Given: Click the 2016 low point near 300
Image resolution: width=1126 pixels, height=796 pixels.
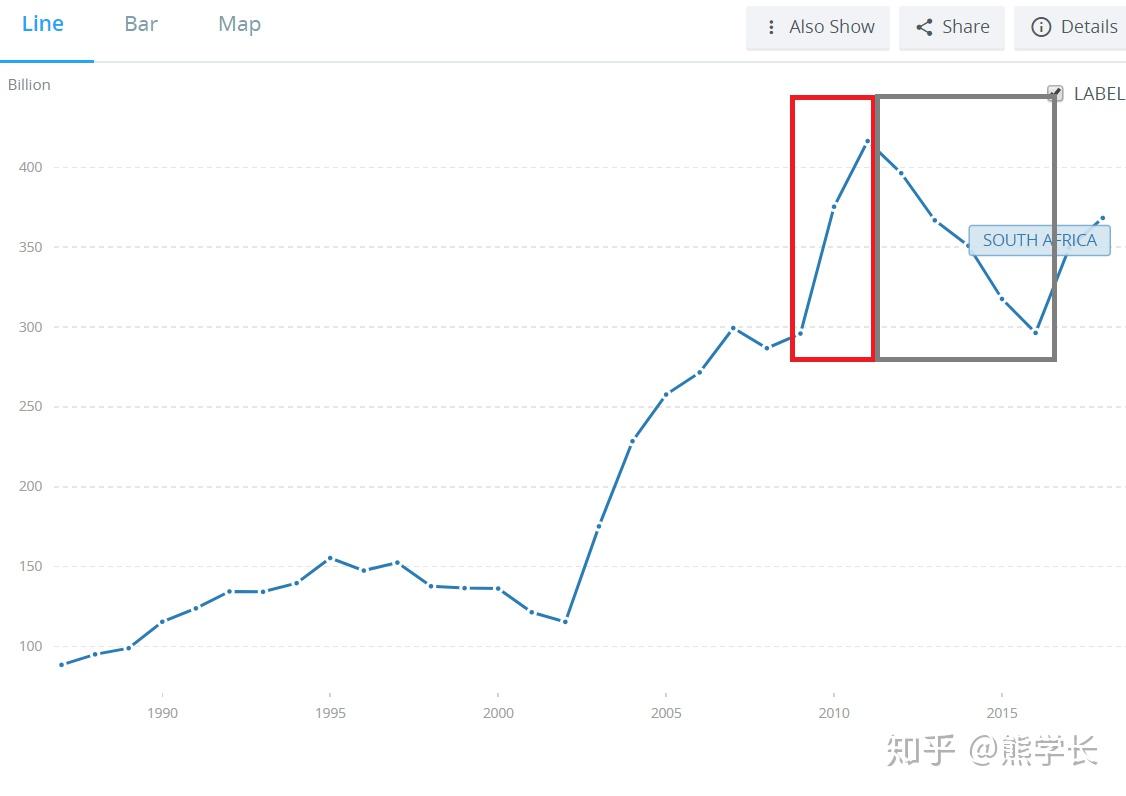Looking at the screenshot, I should click(x=1036, y=333).
